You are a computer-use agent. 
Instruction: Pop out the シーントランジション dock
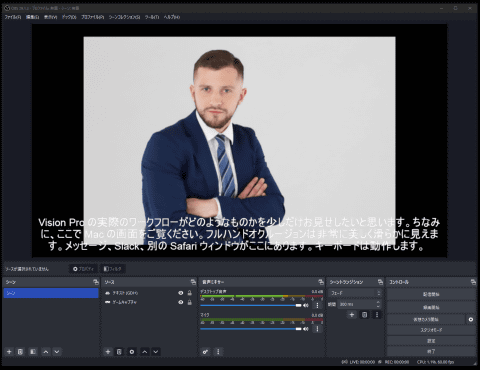pos(380,282)
